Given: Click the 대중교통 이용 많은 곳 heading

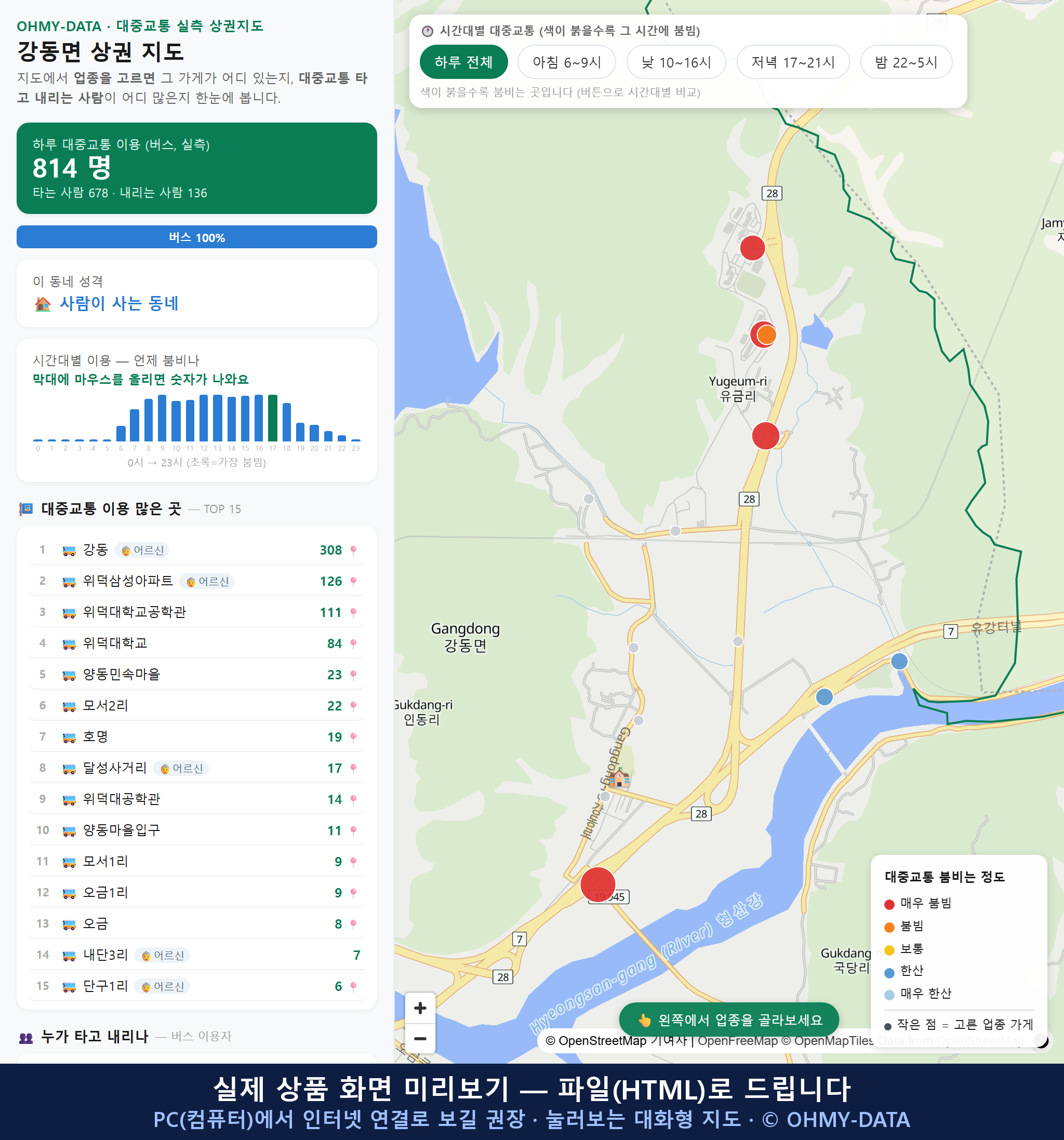Looking at the screenshot, I should pyautogui.click(x=111, y=508).
